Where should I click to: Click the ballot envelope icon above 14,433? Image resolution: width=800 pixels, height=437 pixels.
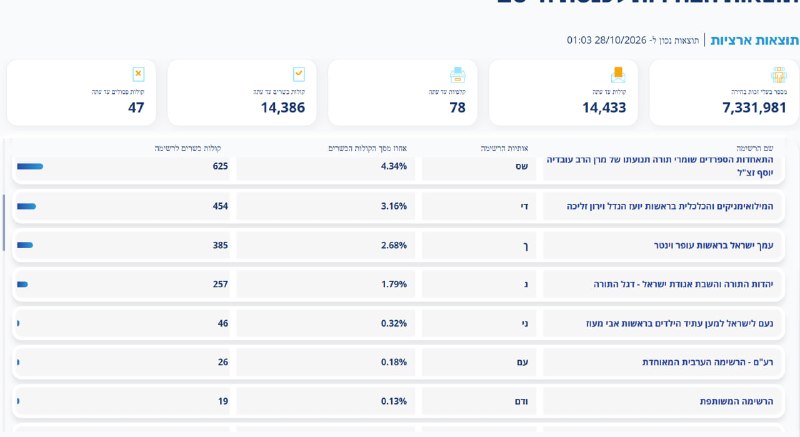coord(618,74)
